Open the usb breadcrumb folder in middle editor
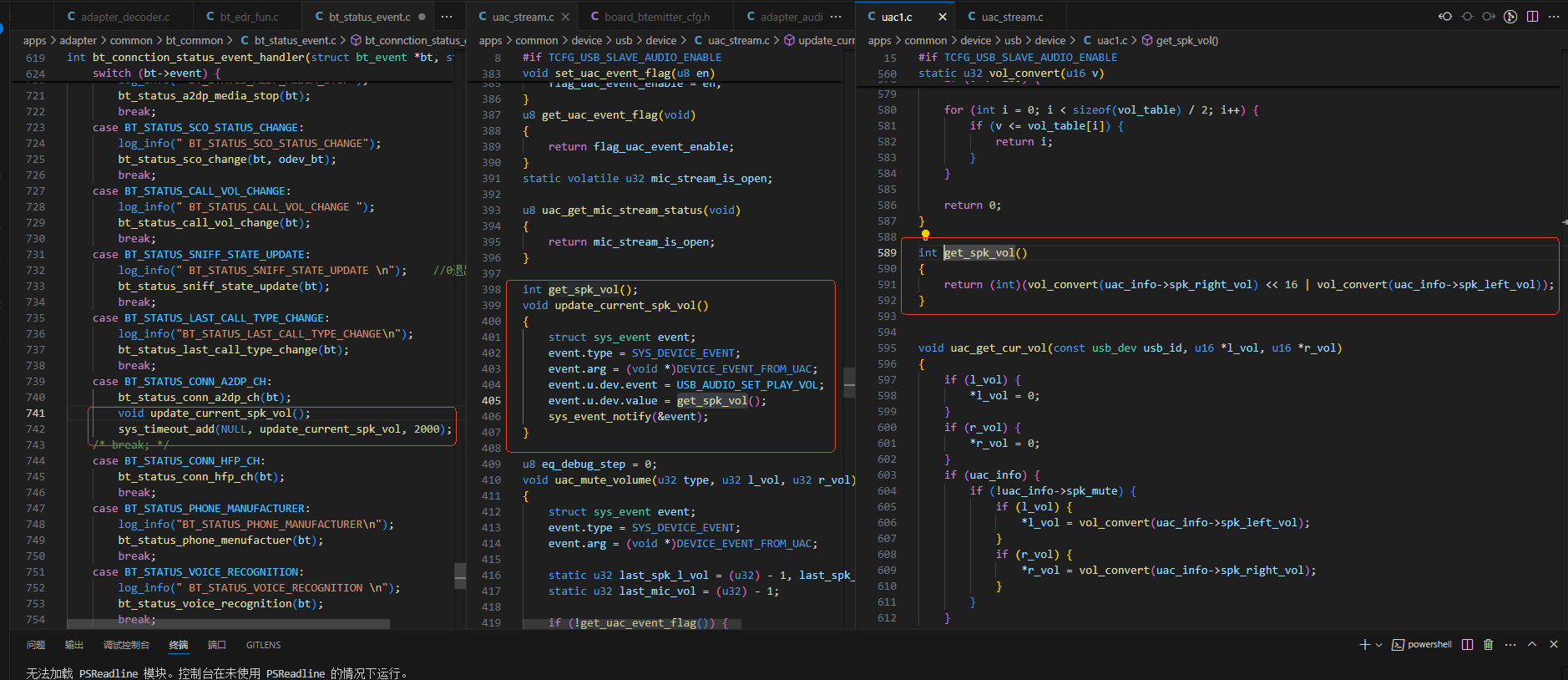1568x680 pixels. [624, 40]
